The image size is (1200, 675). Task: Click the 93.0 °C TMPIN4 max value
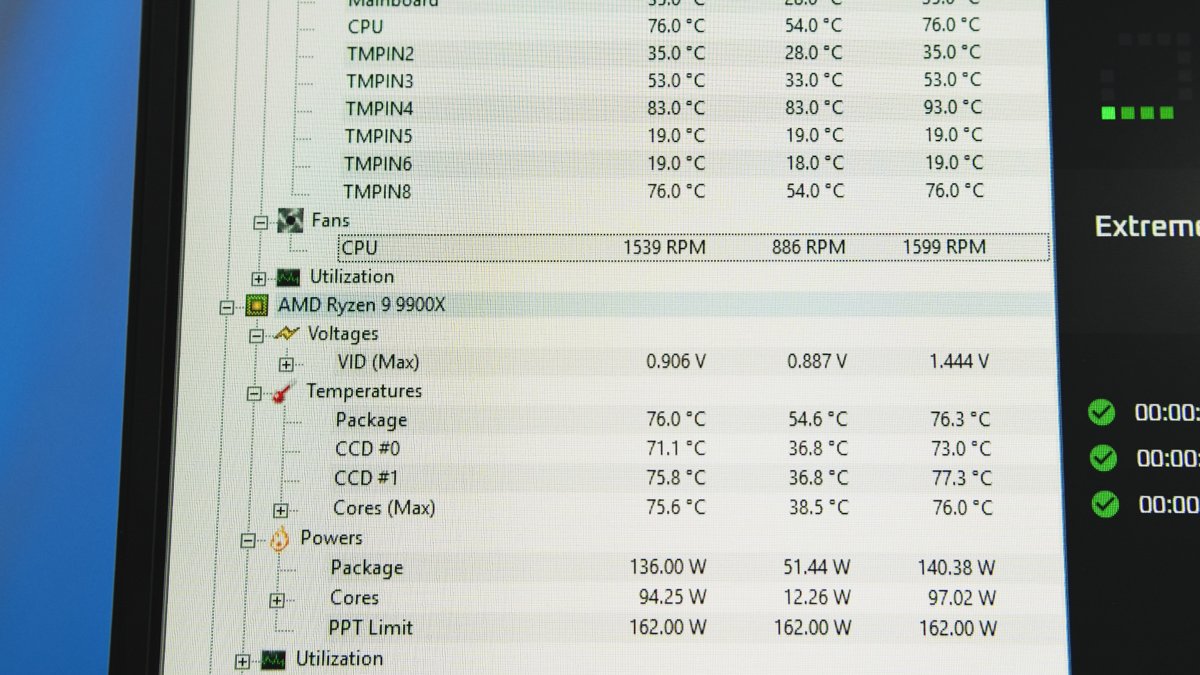point(953,107)
